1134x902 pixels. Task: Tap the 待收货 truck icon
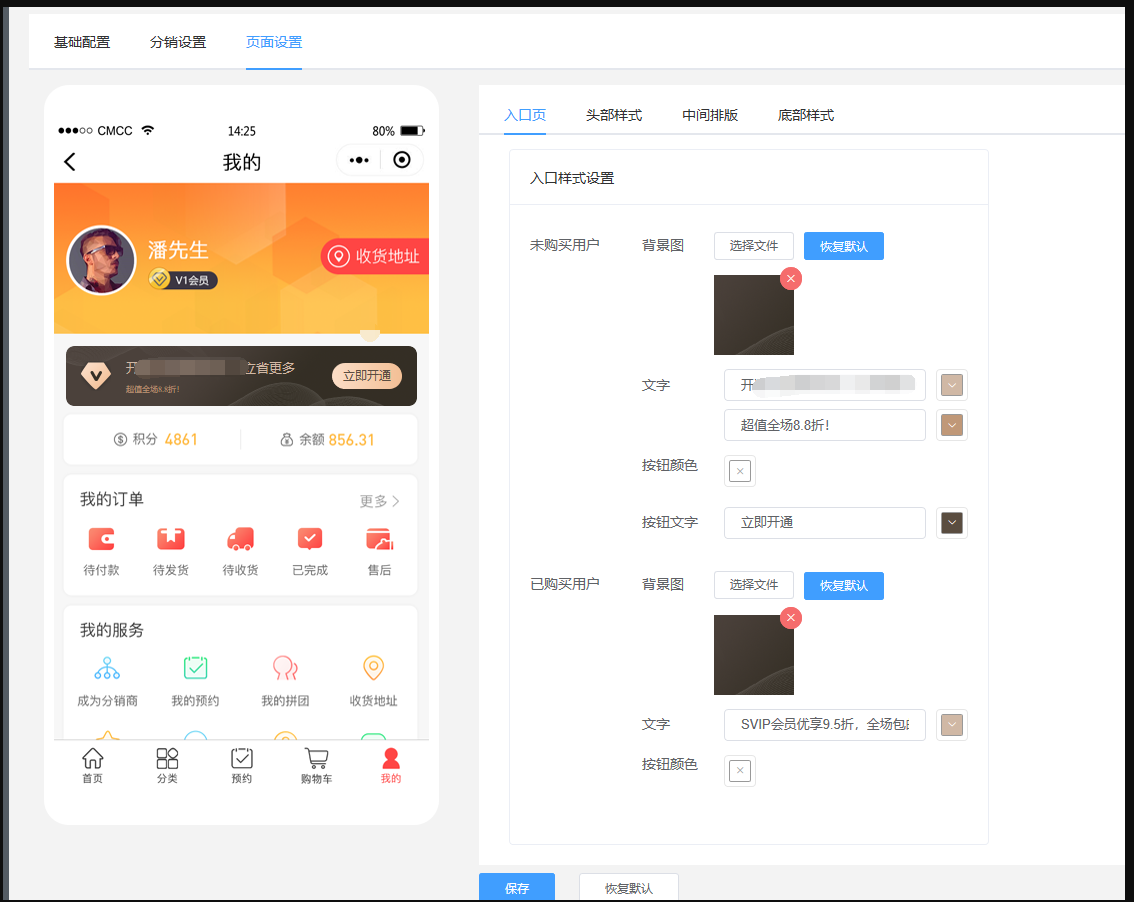pyautogui.click(x=240, y=540)
